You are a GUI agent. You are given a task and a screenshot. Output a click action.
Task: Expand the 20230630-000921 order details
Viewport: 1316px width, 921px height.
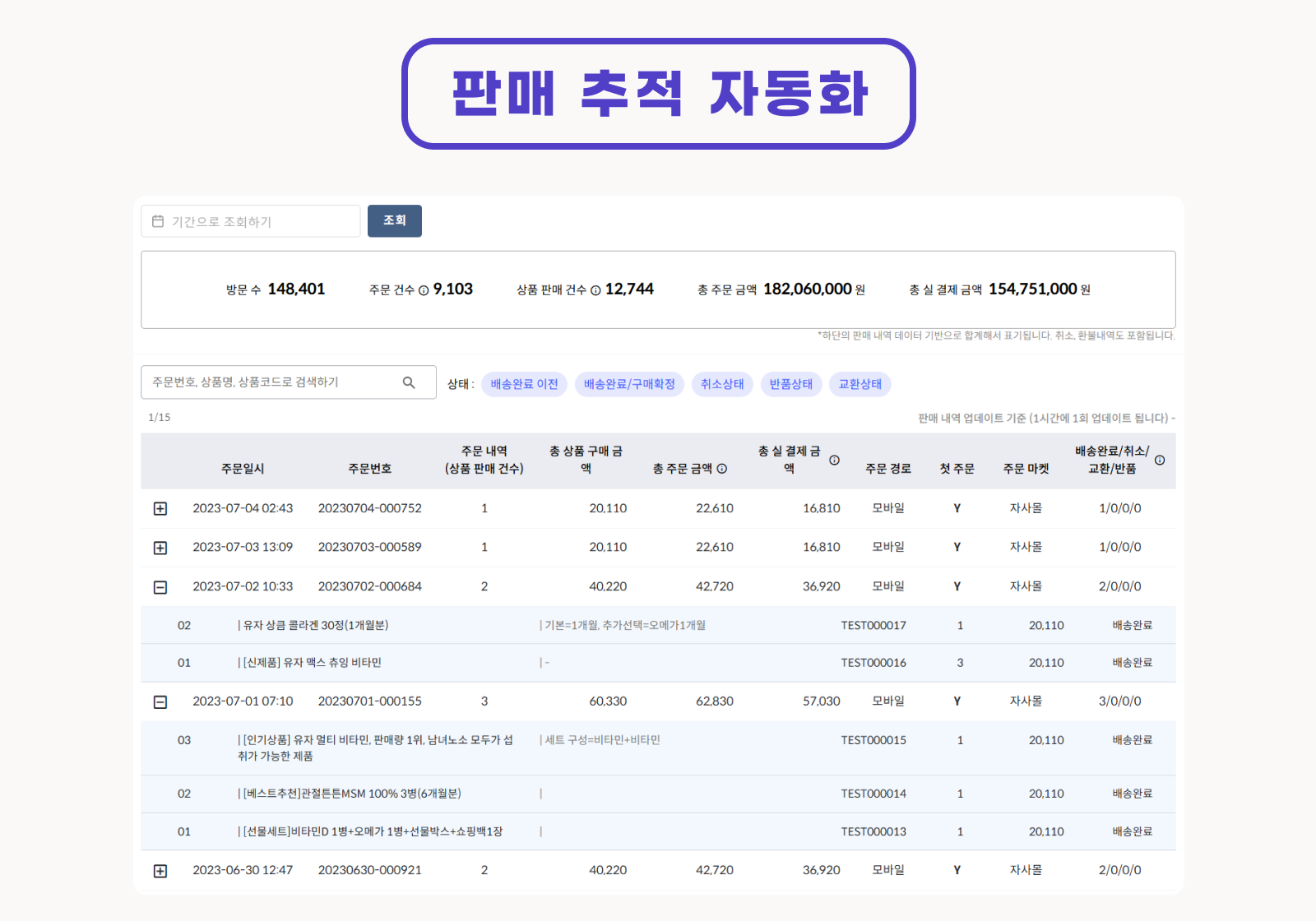[160, 869]
